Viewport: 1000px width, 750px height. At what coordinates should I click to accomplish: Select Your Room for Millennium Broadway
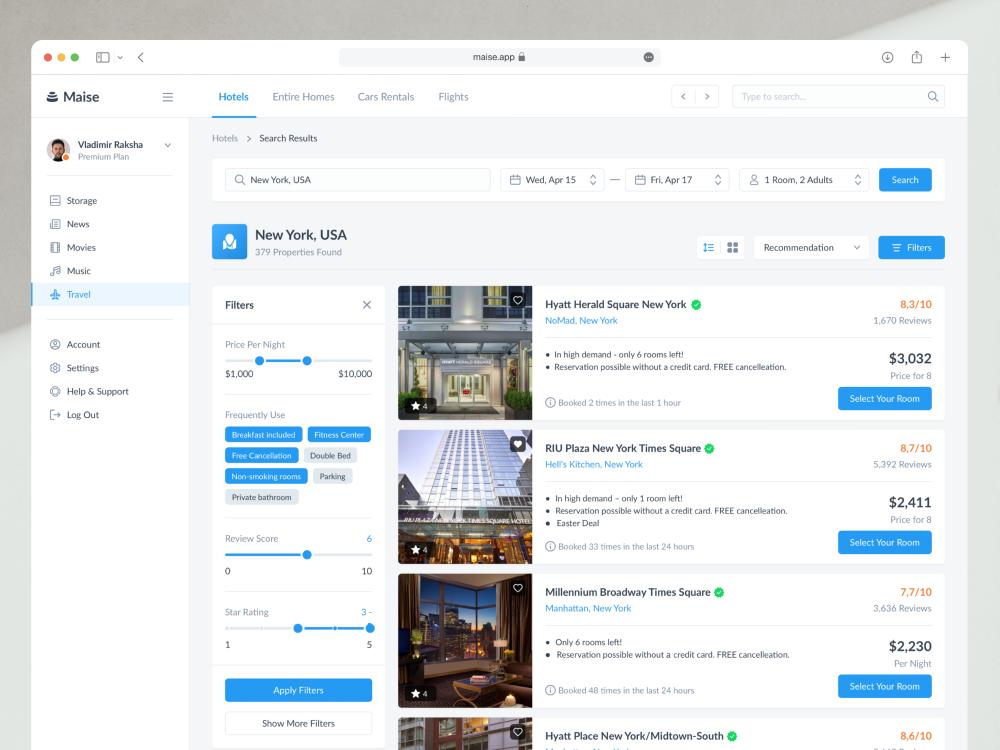click(x=885, y=686)
